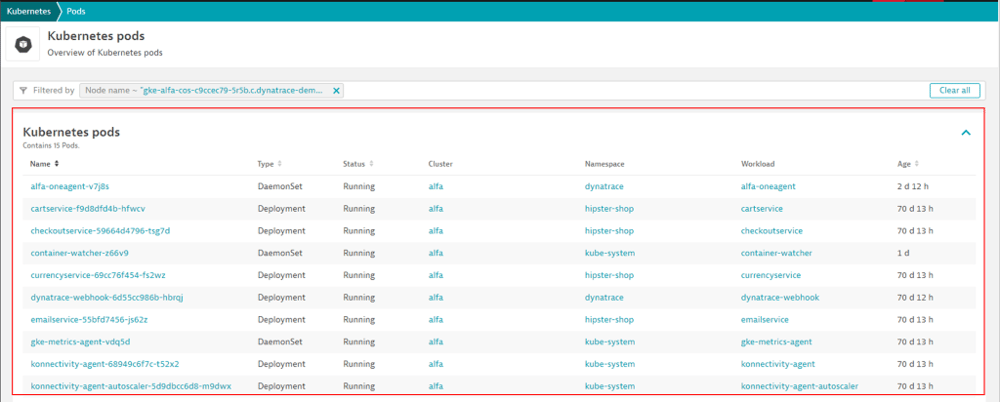Open the alfa cluster link for emailservice
Screen dimensions: 1000x402
point(436,319)
